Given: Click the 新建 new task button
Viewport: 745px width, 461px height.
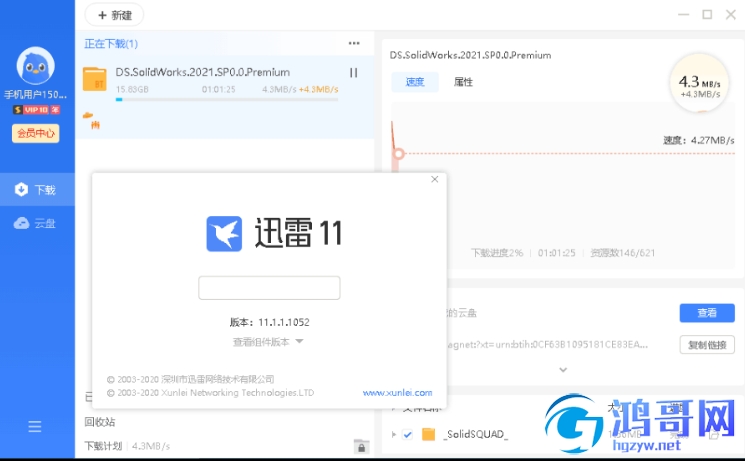Looking at the screenshot, I should pos(114,15).
